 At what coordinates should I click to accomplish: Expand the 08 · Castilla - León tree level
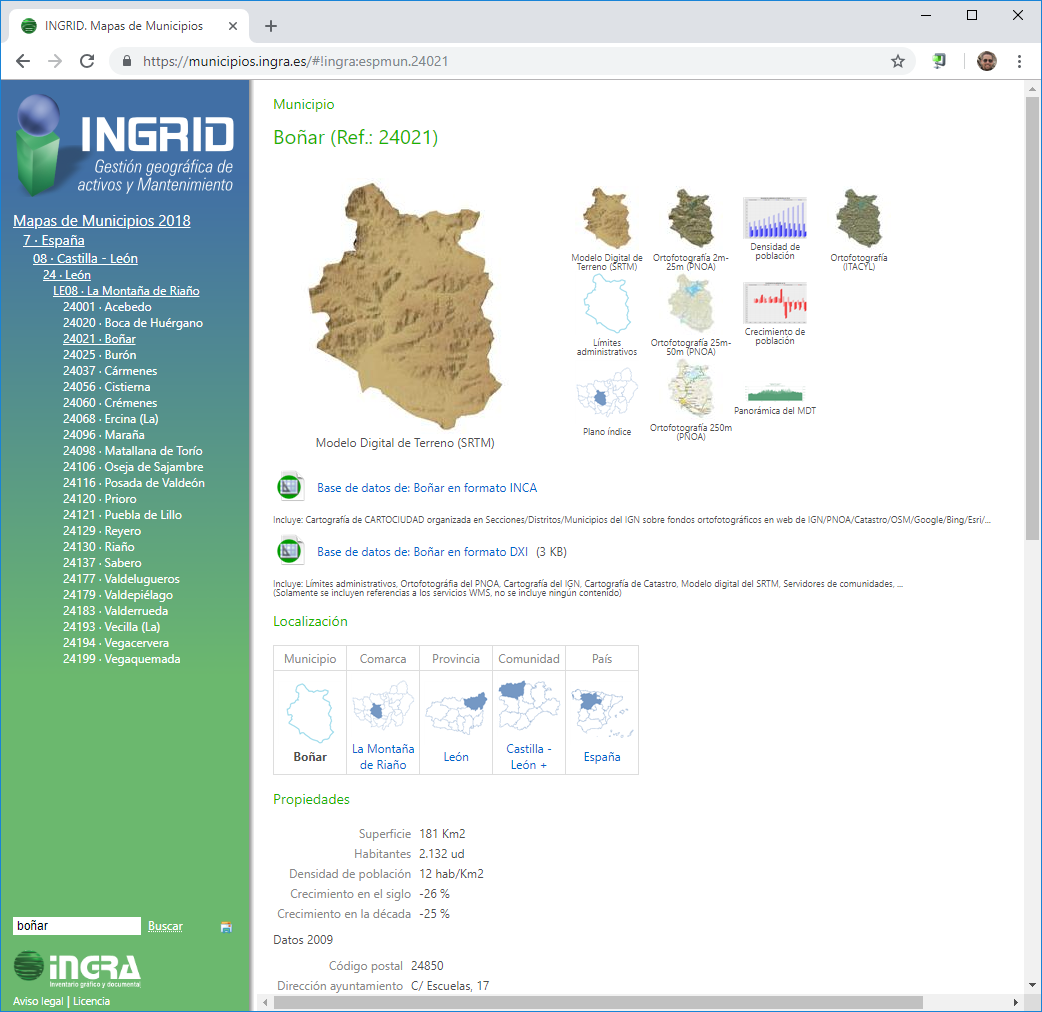tap(85, 258)
